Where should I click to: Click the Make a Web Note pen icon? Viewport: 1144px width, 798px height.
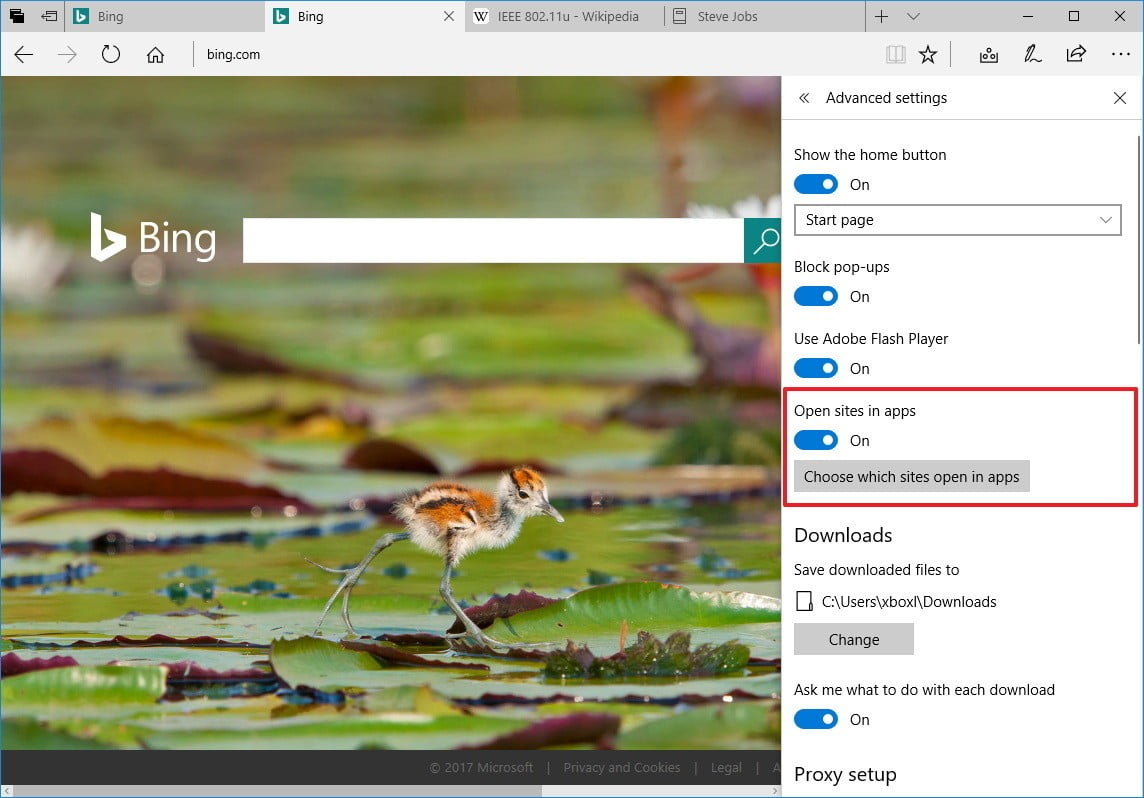1032,55
